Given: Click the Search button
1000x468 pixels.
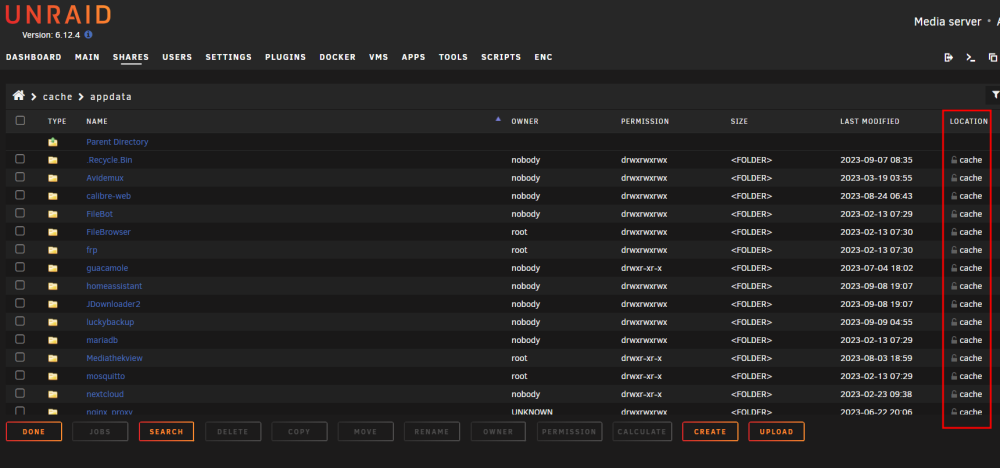Looking at the screenshot, I should (x=166, y=432).
